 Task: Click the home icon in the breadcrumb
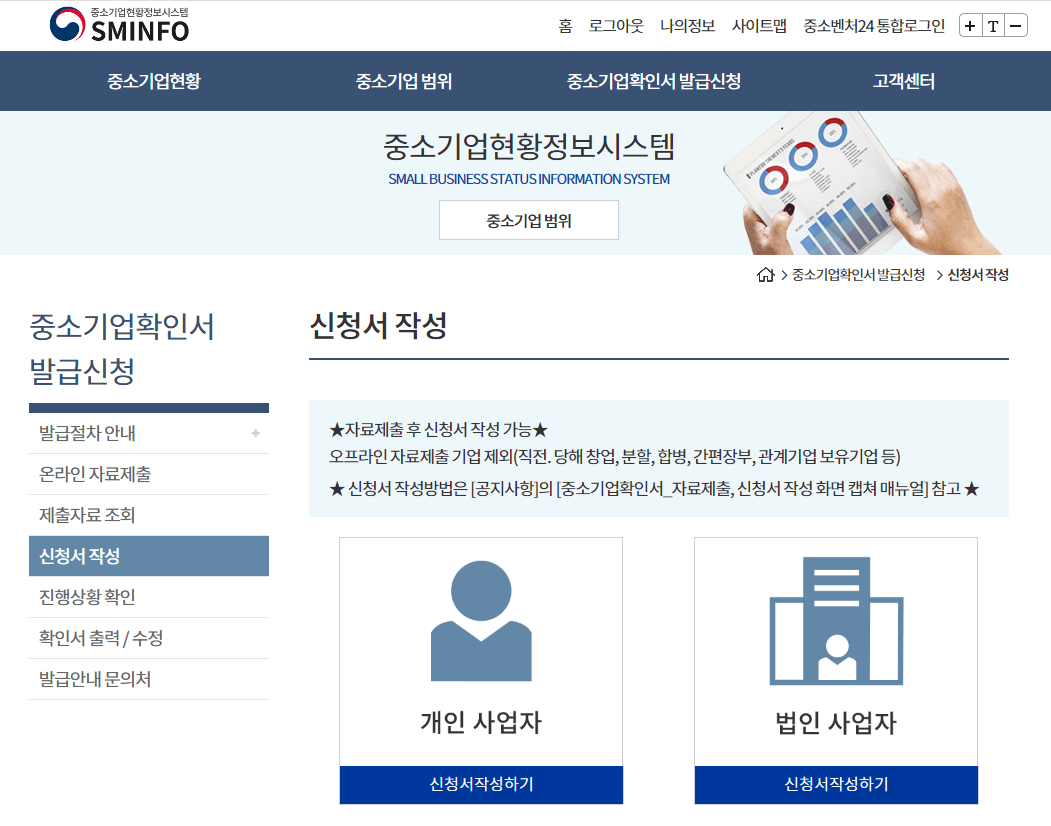coord(765,275)
